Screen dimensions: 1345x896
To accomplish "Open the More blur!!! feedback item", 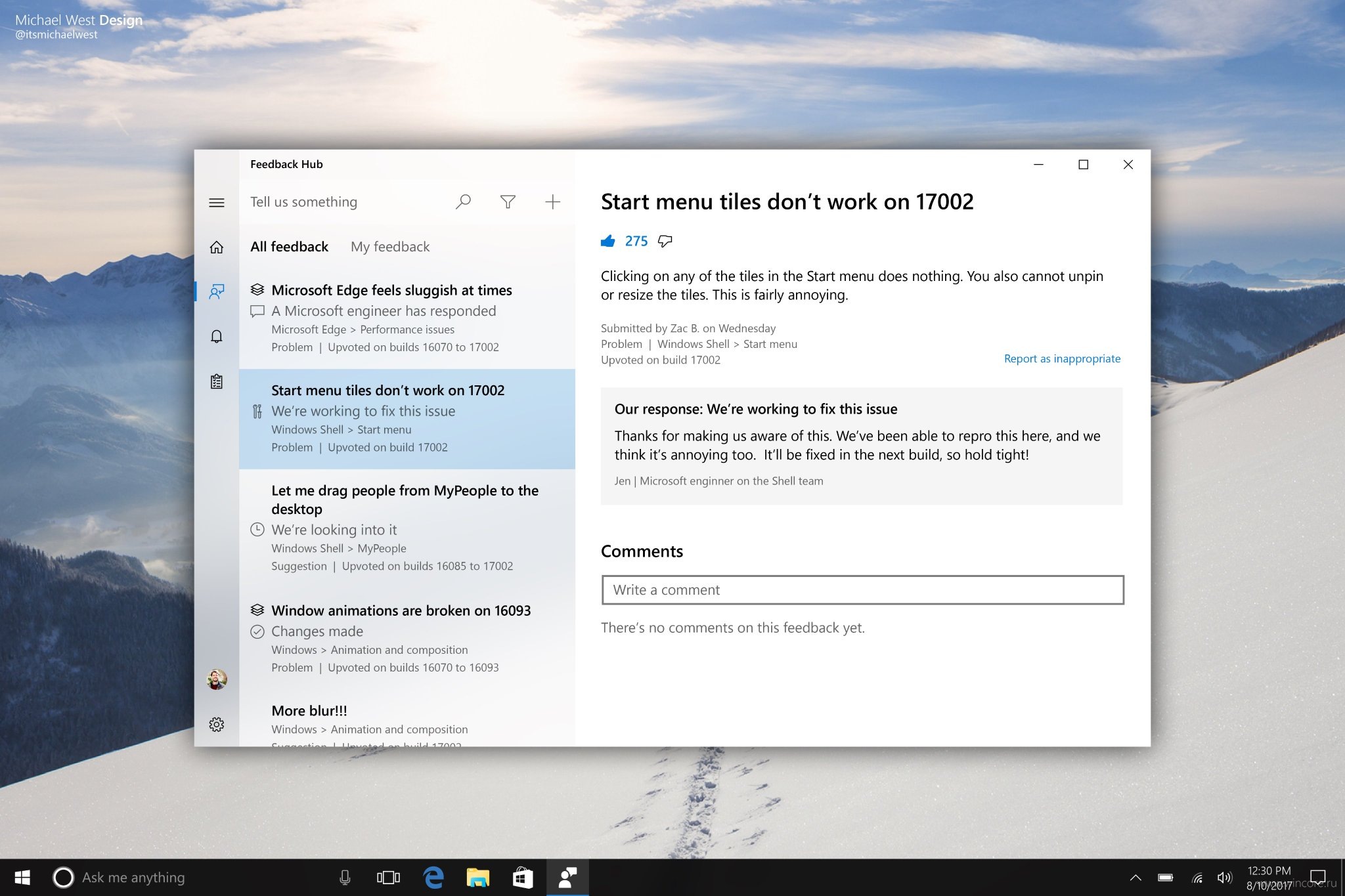I will (407, 719).
